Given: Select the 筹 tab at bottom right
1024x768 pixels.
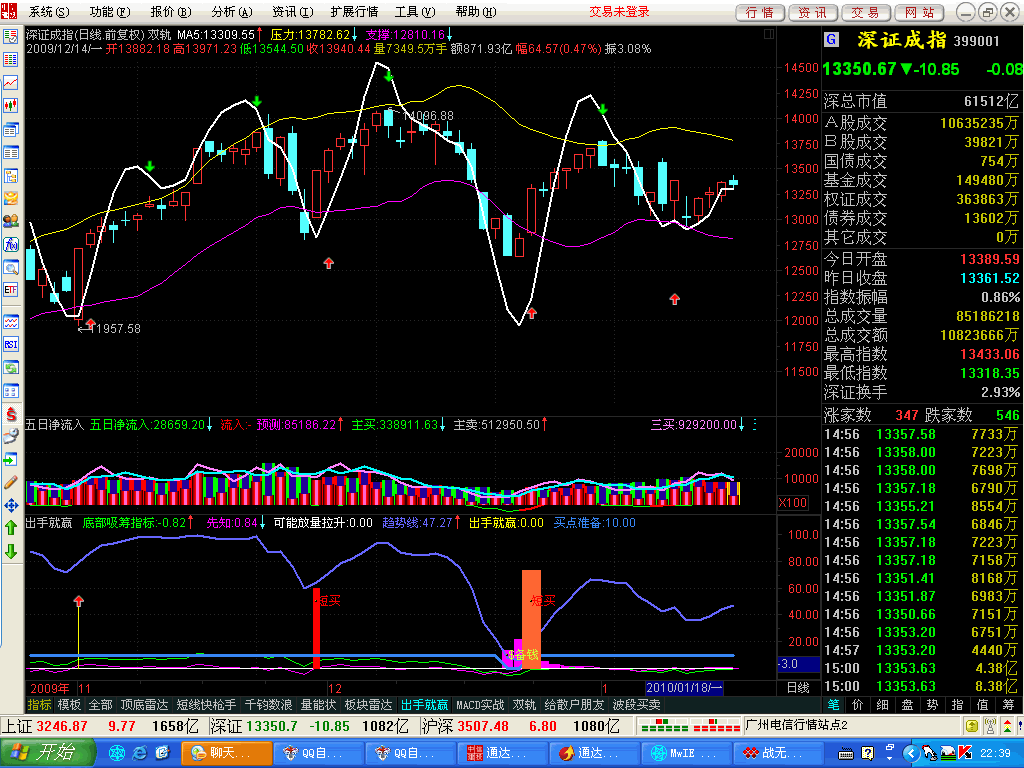Looking at the screenshot, I should click(x=1007, y=704).
